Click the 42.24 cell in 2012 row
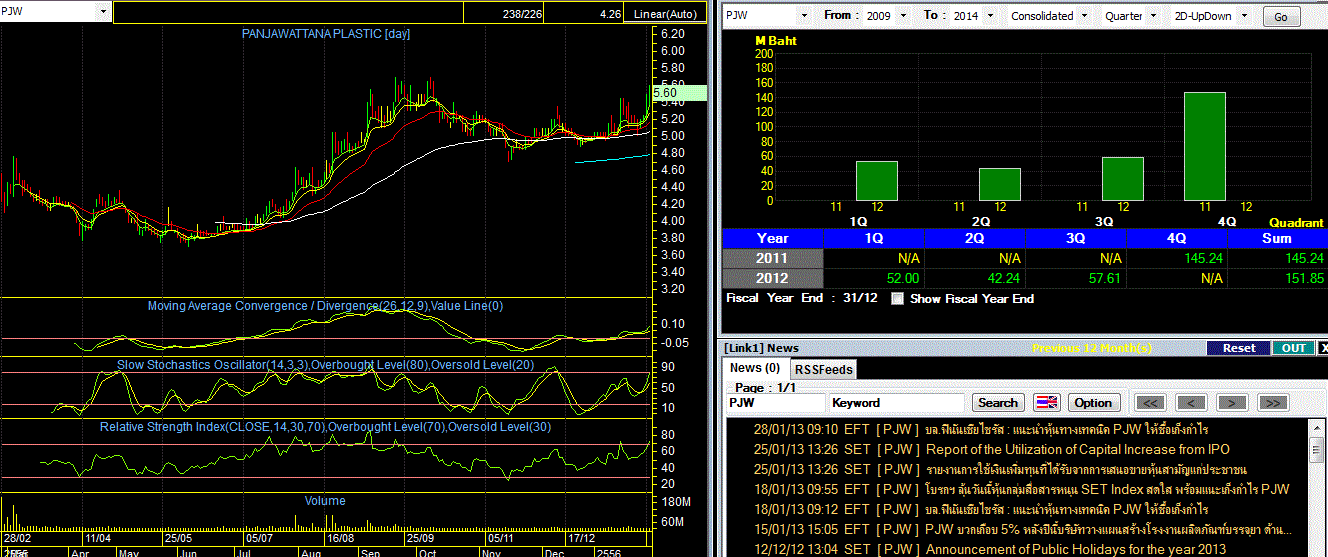1328x557 pixels. (x=975, y=278)
